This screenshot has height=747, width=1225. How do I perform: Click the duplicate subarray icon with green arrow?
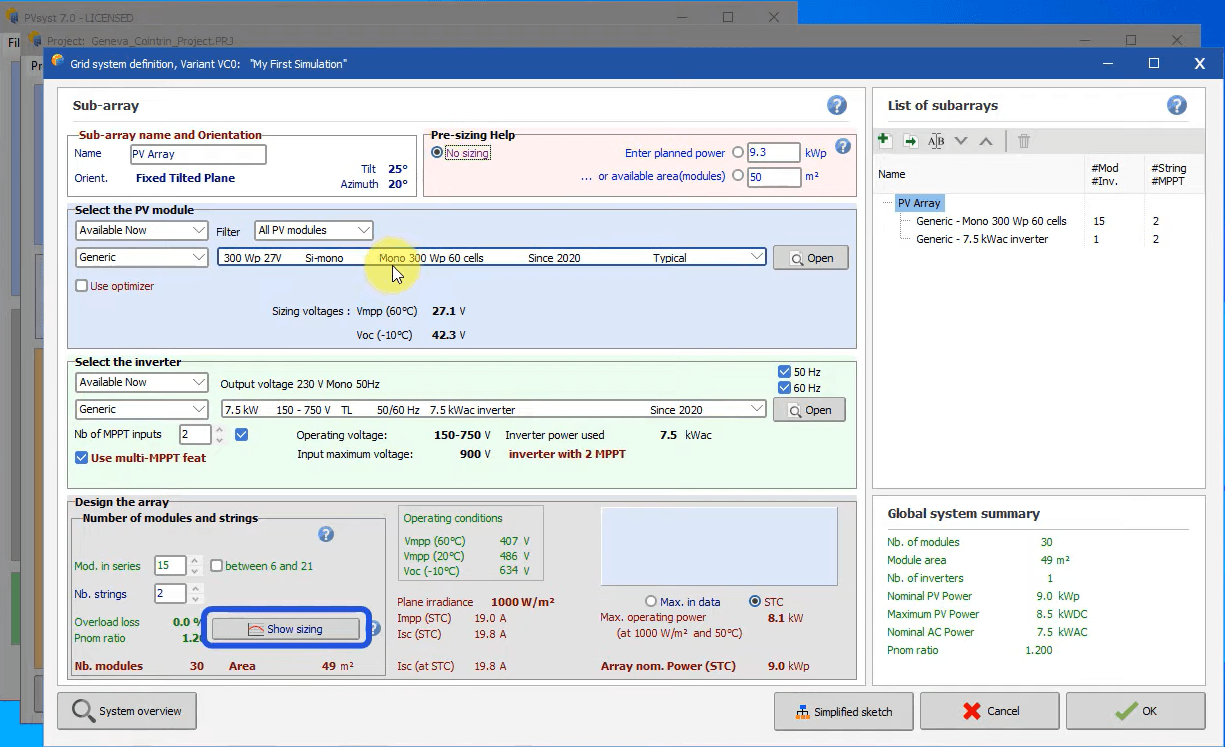910,141
